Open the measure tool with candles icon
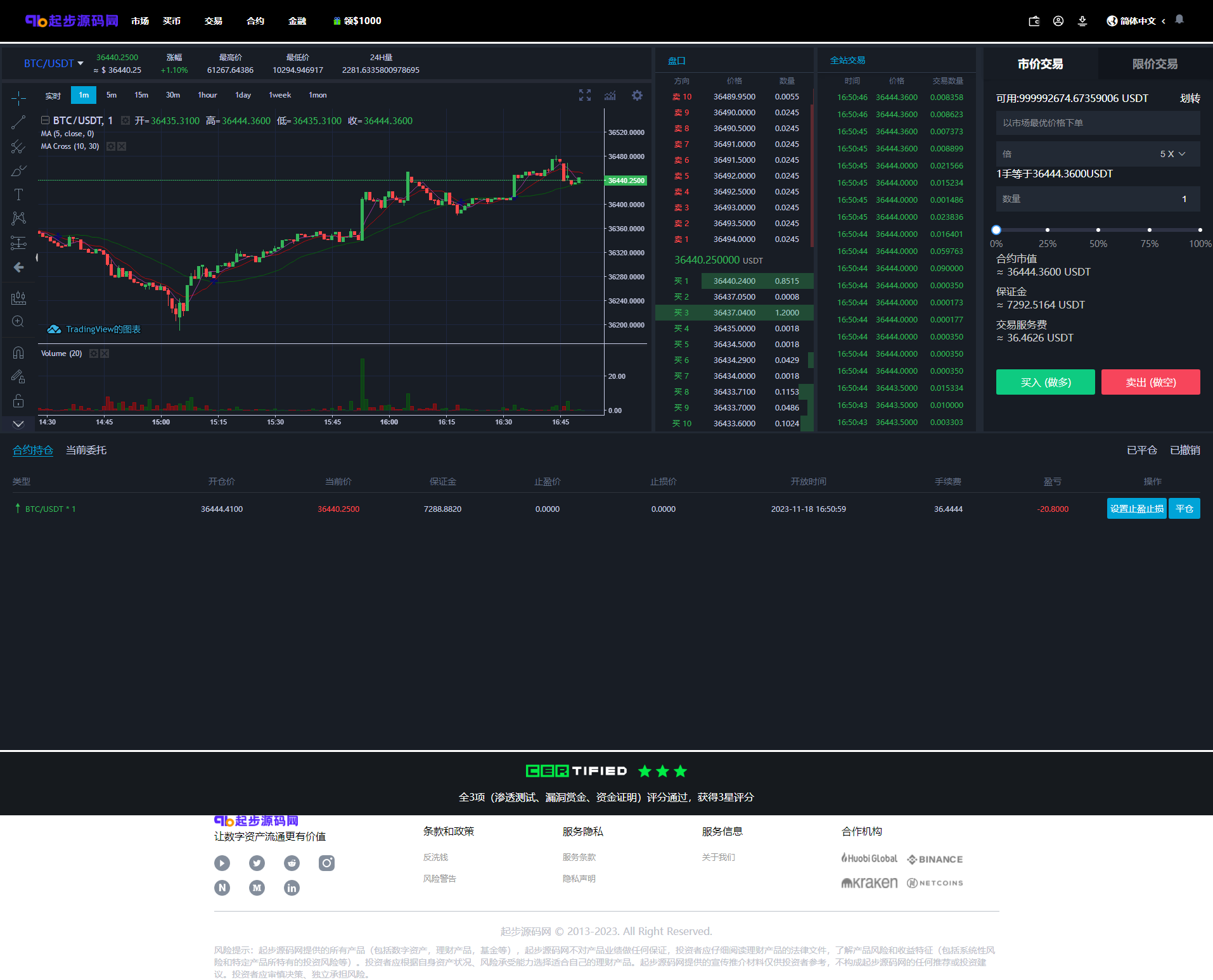 coord(18,298)
